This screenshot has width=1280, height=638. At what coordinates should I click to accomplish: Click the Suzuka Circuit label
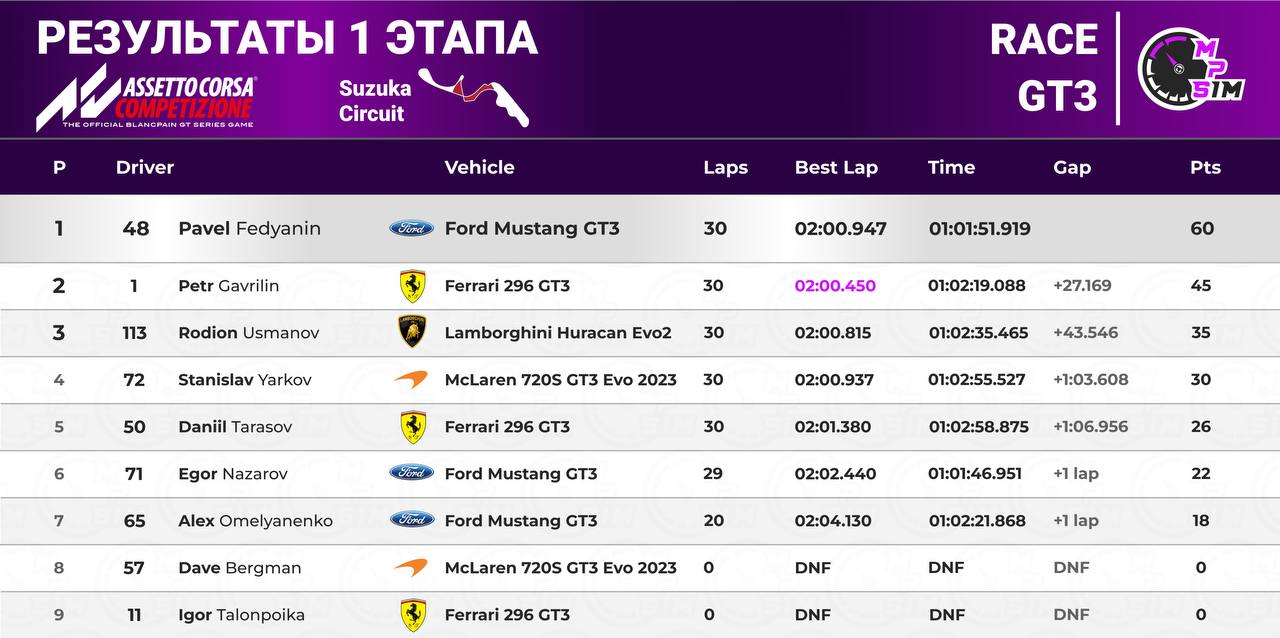[x=375, y=101]
